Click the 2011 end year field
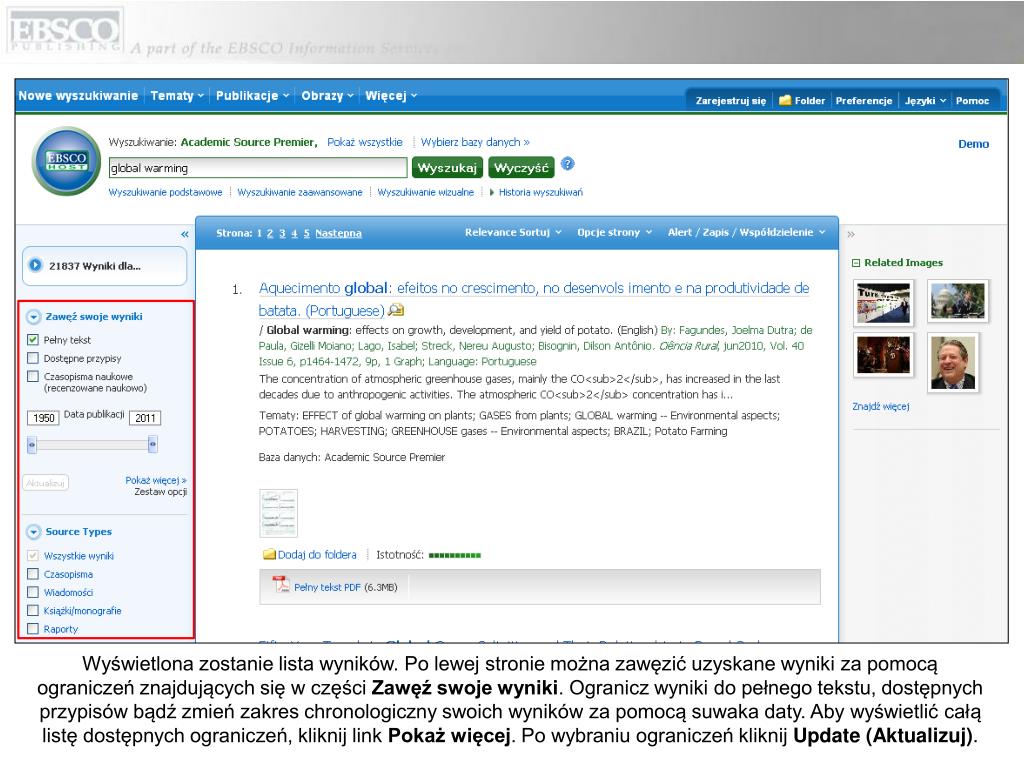Viewport: 1024px width, 768px height. tap(145, 418)
